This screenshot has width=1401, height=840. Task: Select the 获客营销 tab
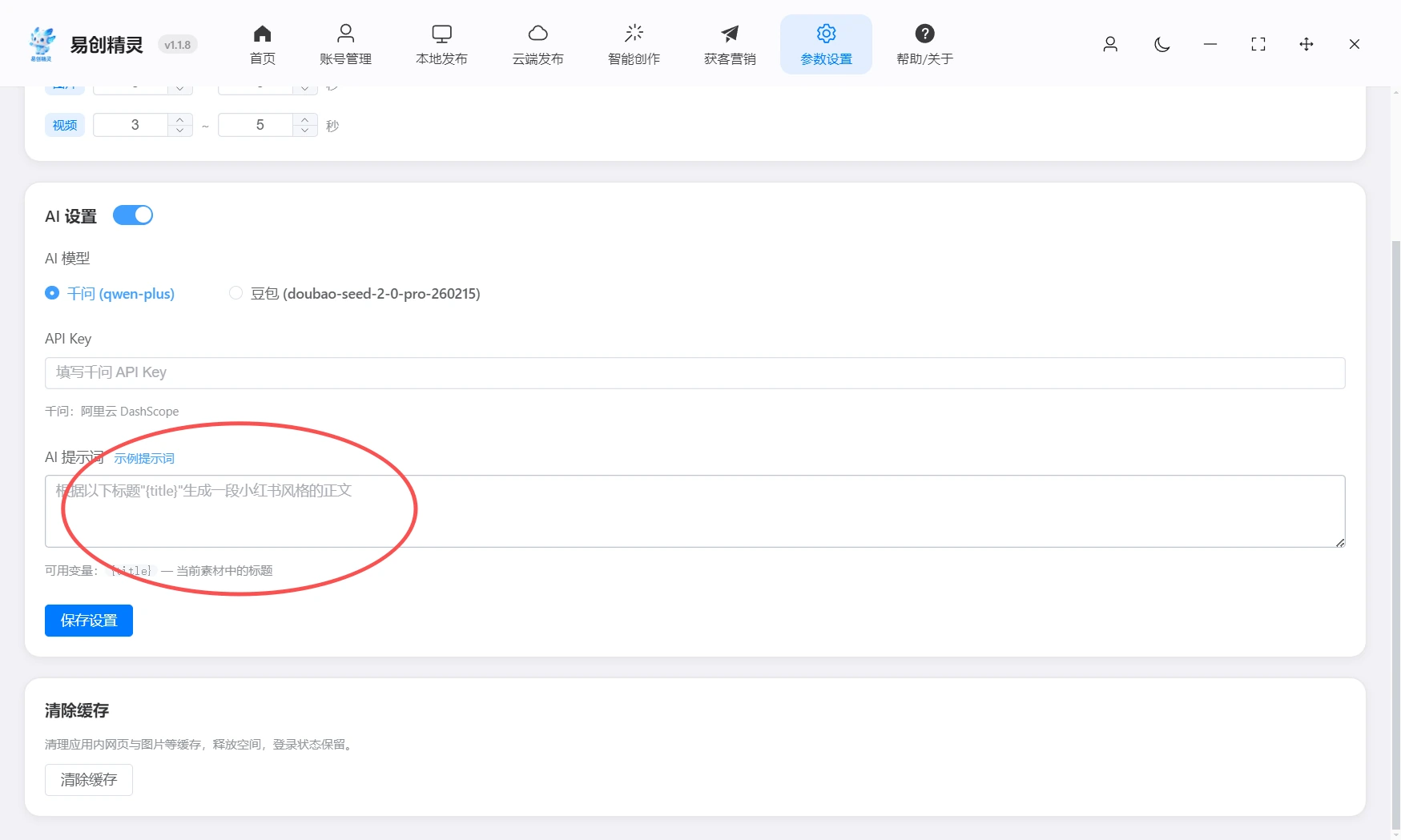[730, 45]
